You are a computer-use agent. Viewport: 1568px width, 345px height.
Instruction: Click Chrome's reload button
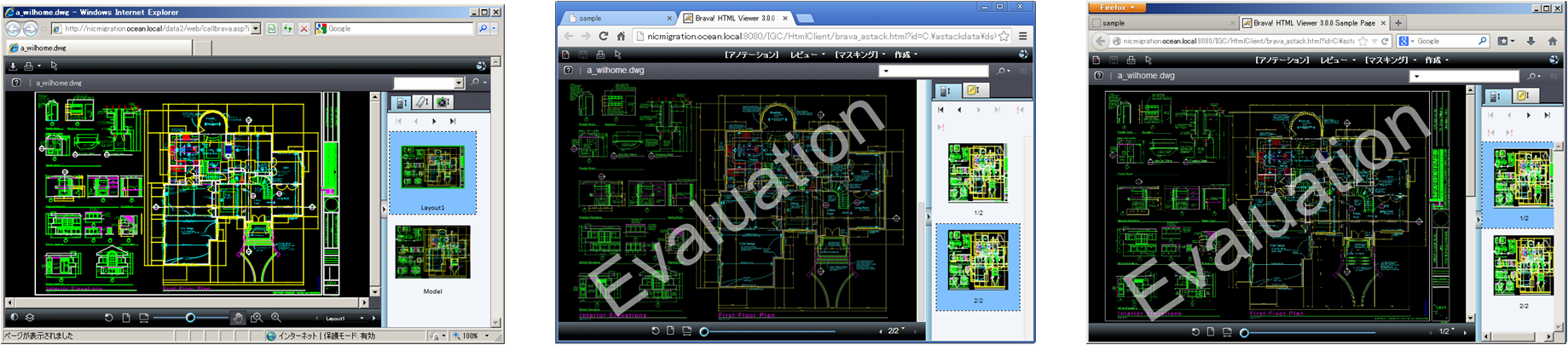(x=604, y=37)
